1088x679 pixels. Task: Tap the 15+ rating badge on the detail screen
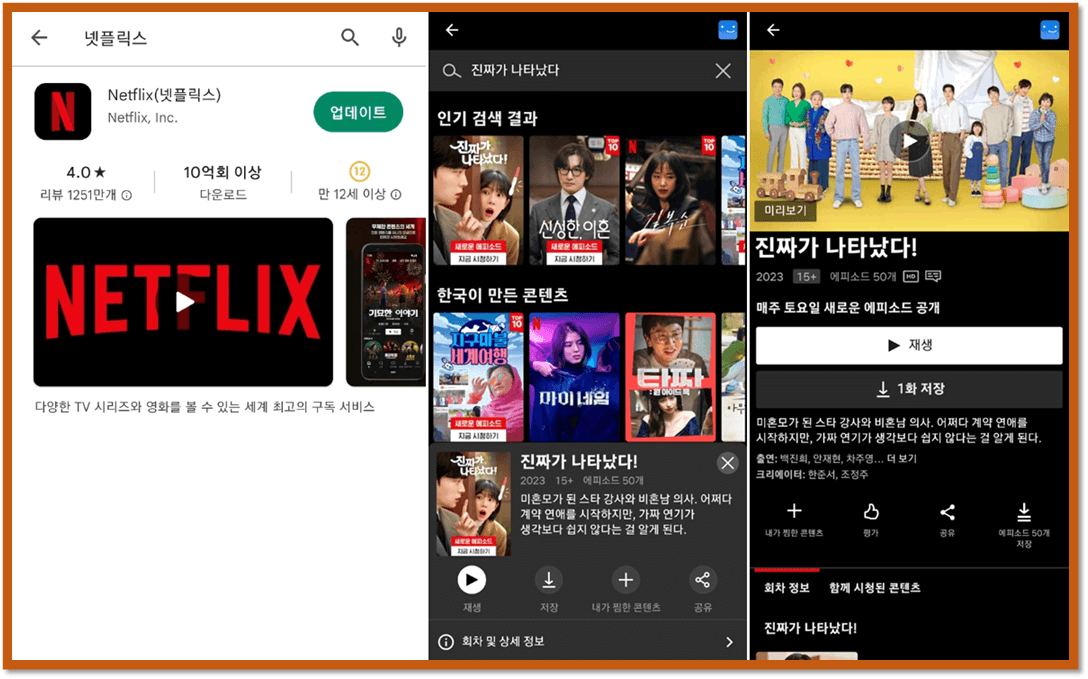point(806,277)
